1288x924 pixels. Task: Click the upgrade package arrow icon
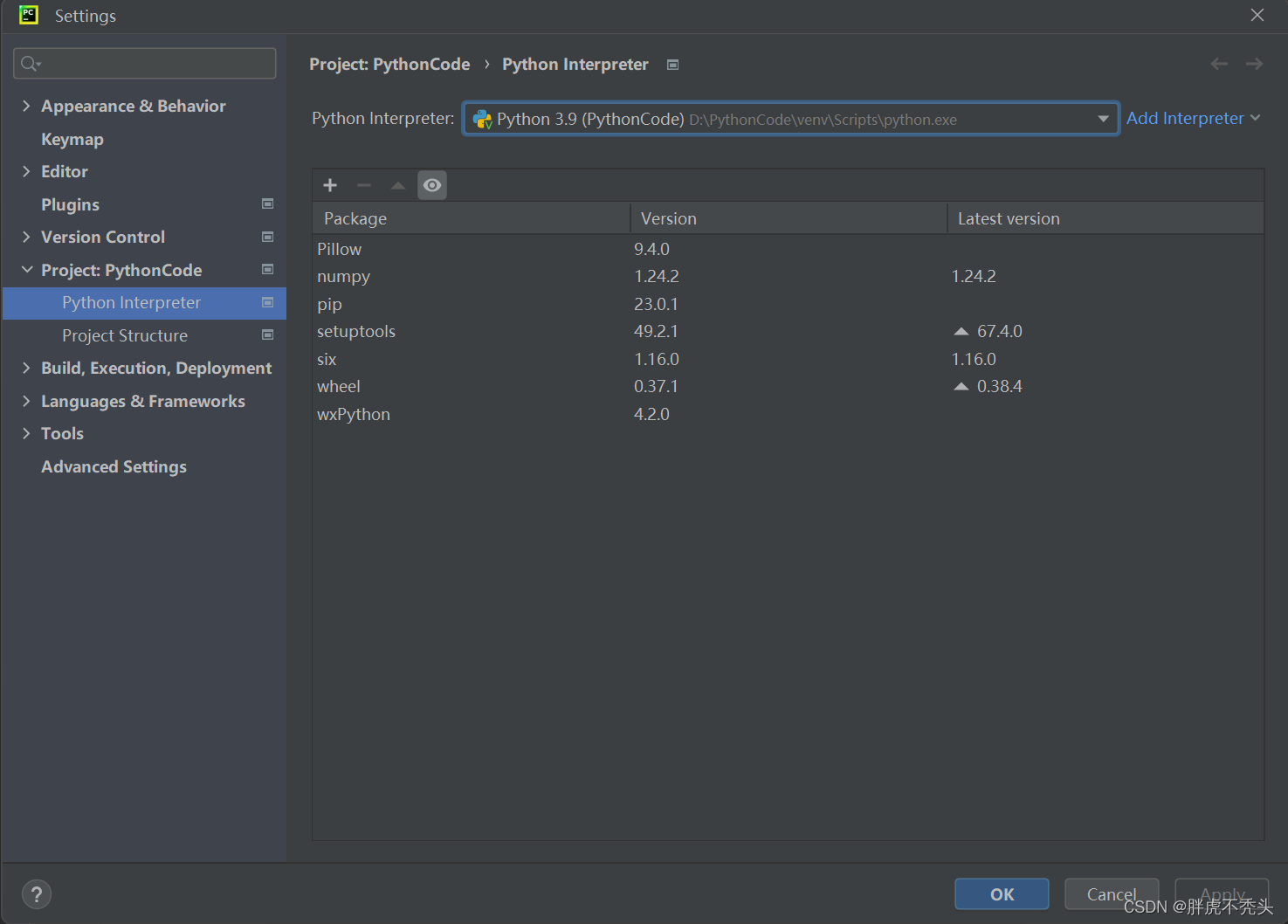click(x=398, y=185)
